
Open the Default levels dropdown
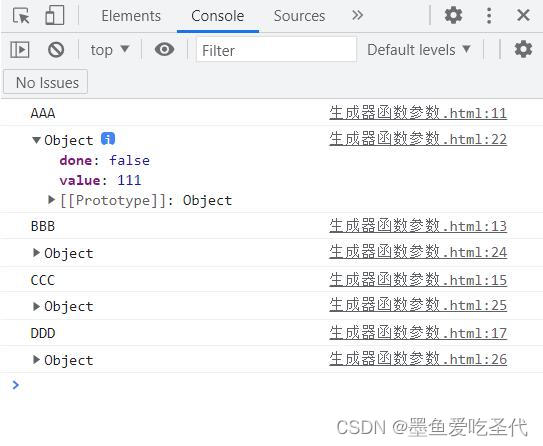point(419,50)
